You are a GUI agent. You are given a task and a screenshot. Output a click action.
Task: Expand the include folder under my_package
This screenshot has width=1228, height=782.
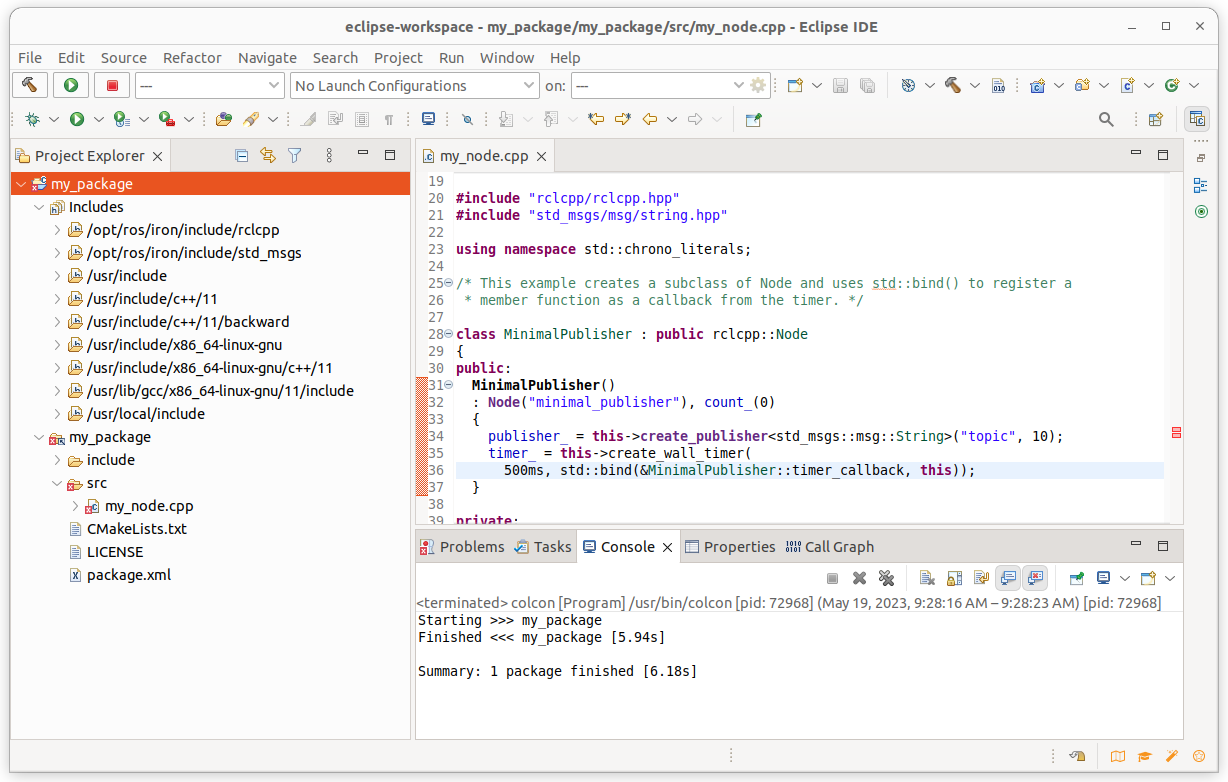pos(58,460)
